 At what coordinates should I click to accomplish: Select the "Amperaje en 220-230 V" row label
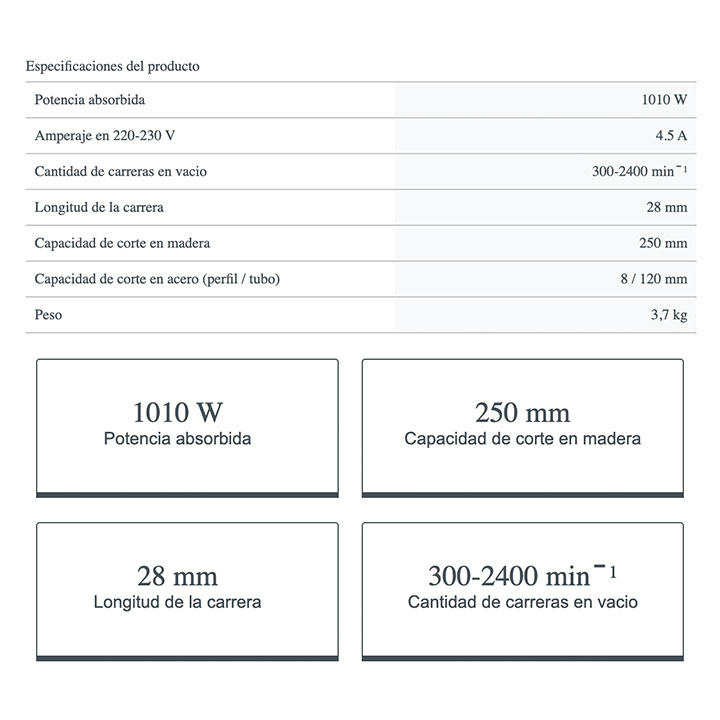pos(105,136)
